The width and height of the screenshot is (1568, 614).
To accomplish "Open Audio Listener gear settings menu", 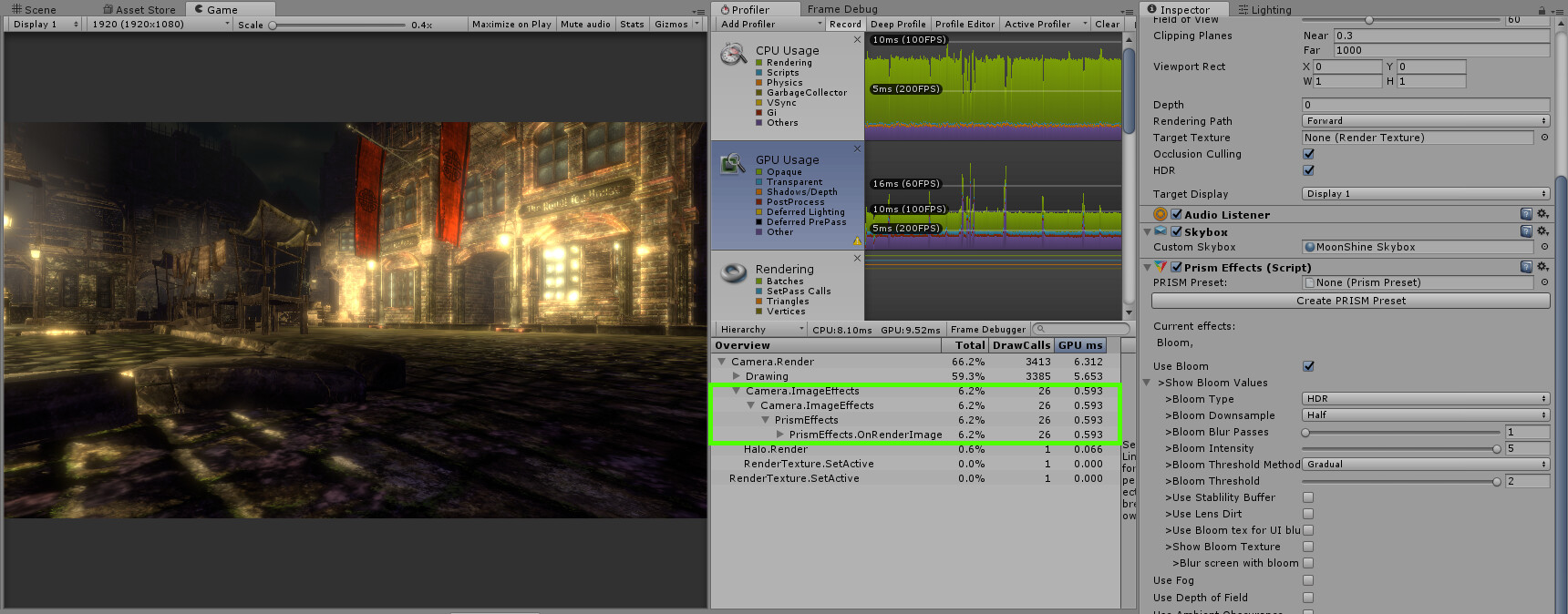I will 1542,214.
